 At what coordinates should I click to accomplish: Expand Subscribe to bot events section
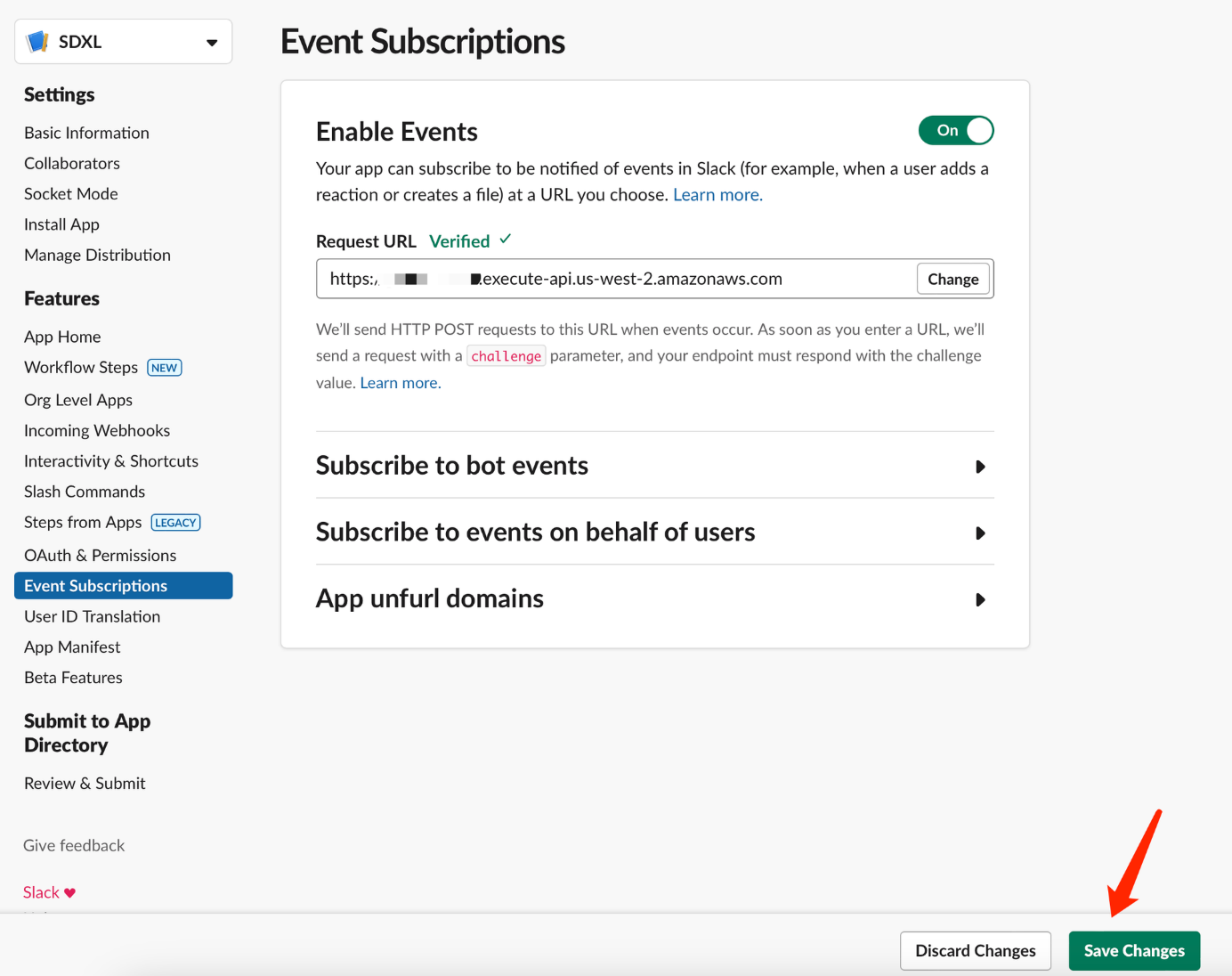[x=655, y=466]
